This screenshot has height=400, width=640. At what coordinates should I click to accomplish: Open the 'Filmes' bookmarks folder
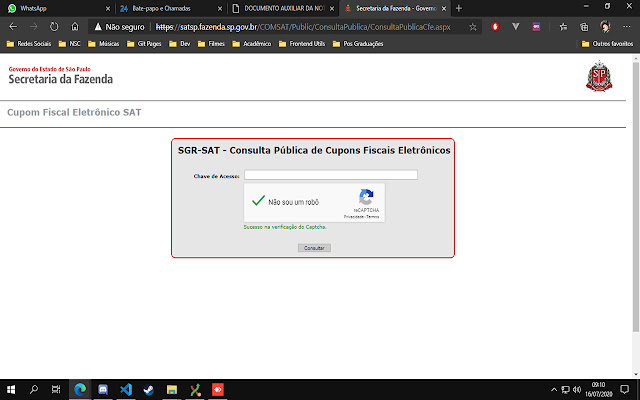tap(211, 44)
